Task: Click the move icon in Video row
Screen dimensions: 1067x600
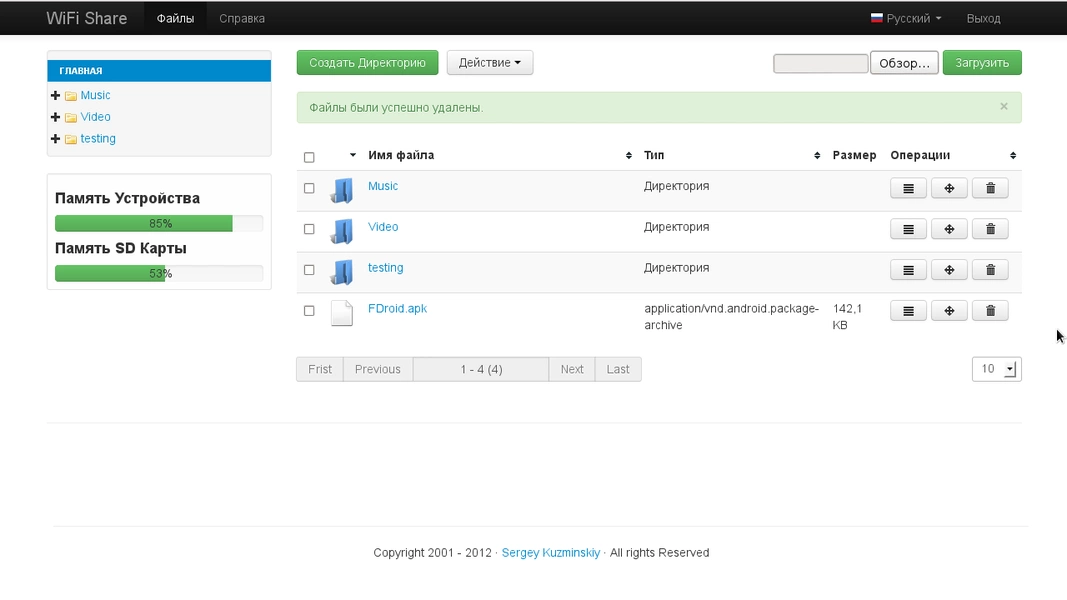Action: click(949, 229)
